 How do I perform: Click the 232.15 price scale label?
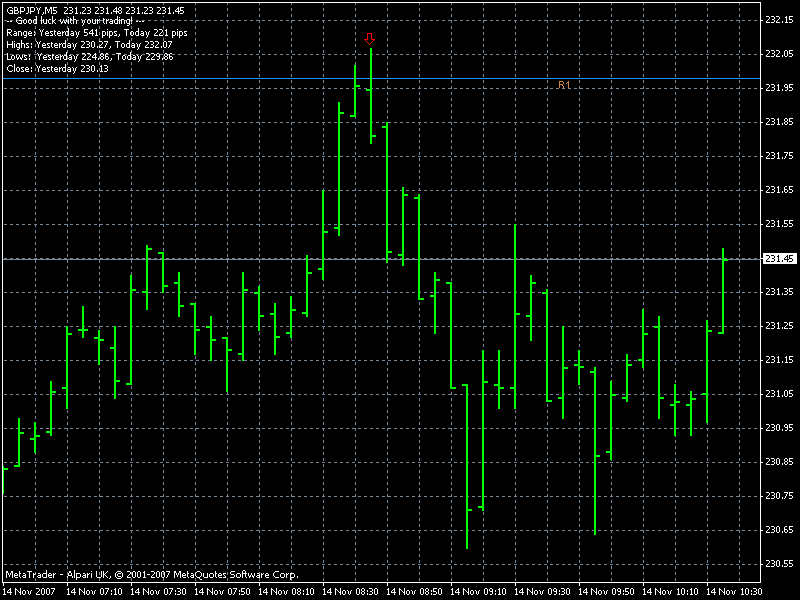coord(780,20)
